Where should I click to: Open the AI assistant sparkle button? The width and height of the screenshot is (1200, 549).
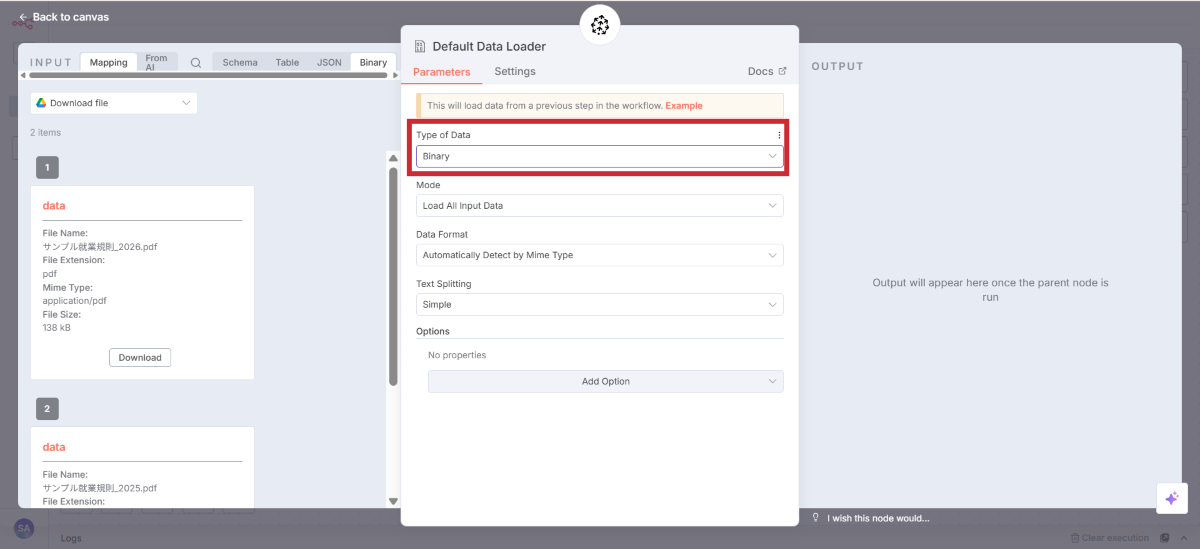click(1171, 498)
